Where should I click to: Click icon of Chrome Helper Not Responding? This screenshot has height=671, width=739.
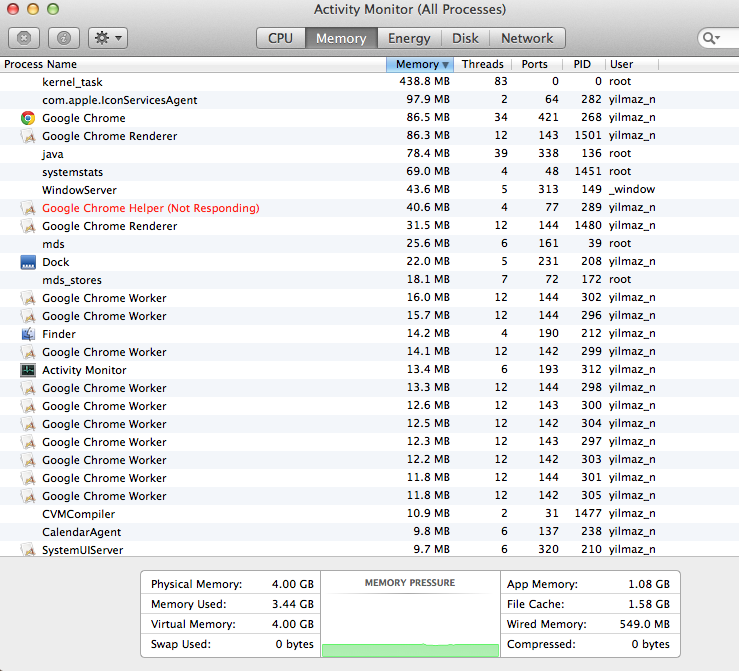point(28,208)
